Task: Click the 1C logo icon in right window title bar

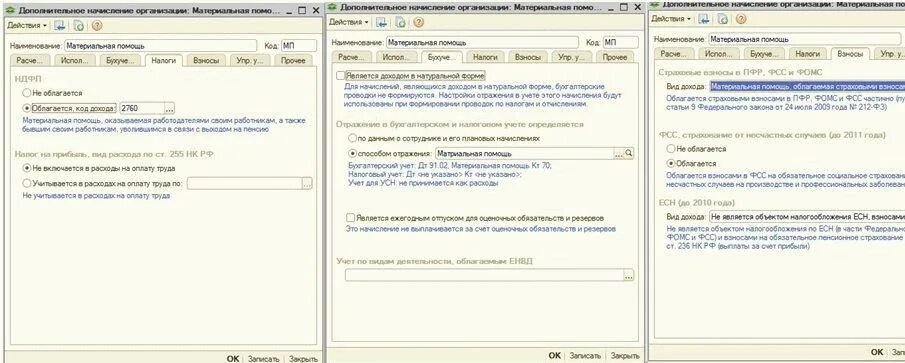Action: point(655,3)
